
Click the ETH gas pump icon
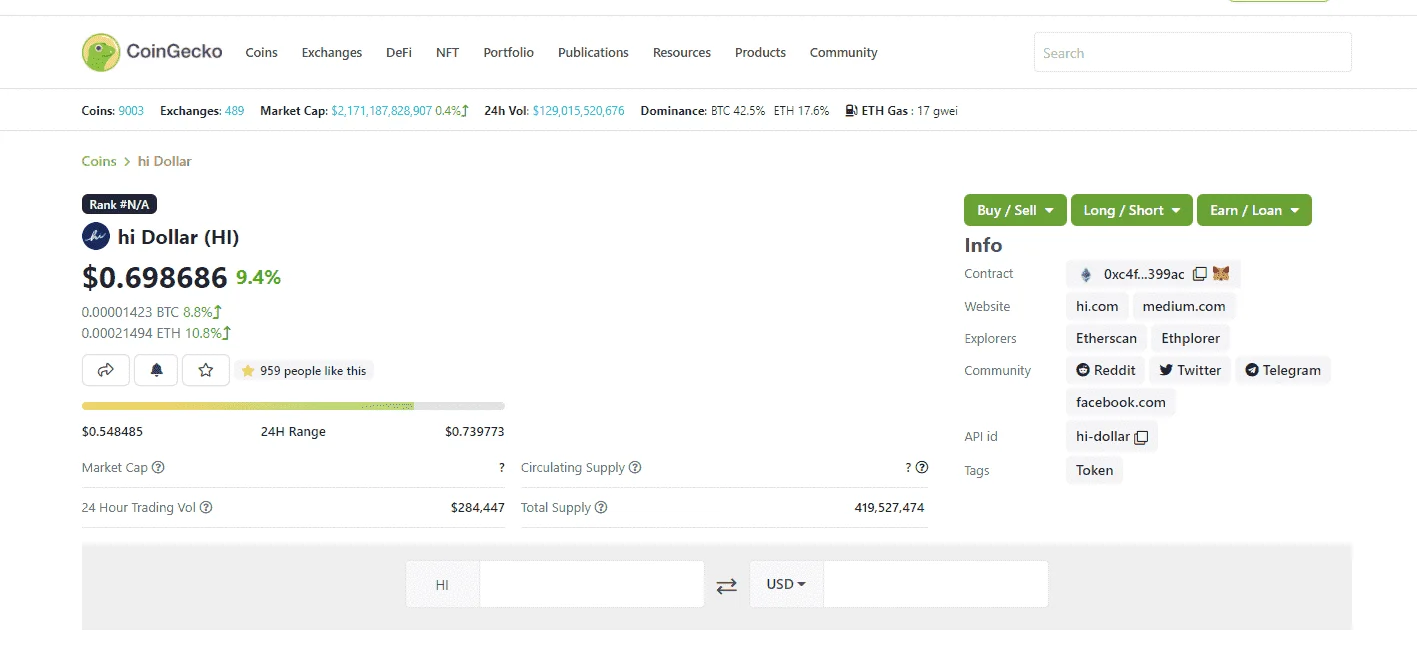click(850, 111)
